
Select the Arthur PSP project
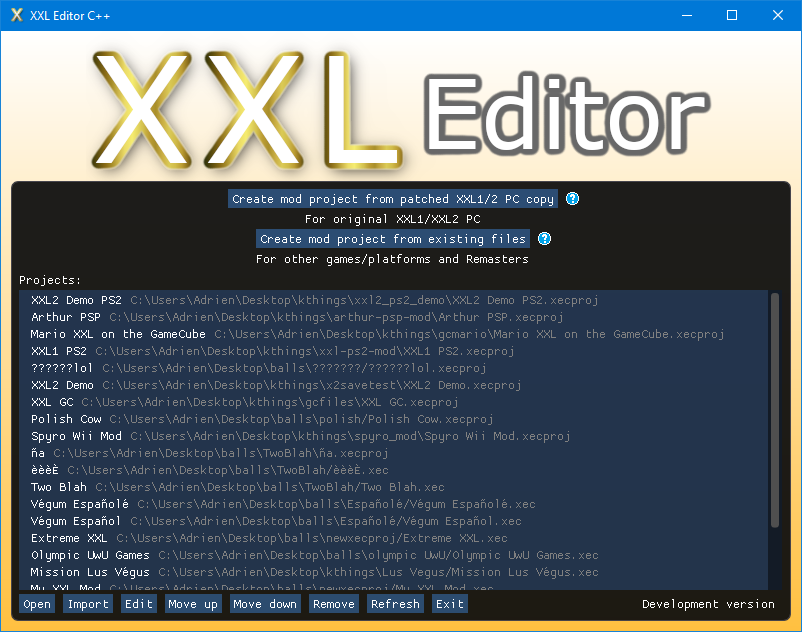coord(393,317)
